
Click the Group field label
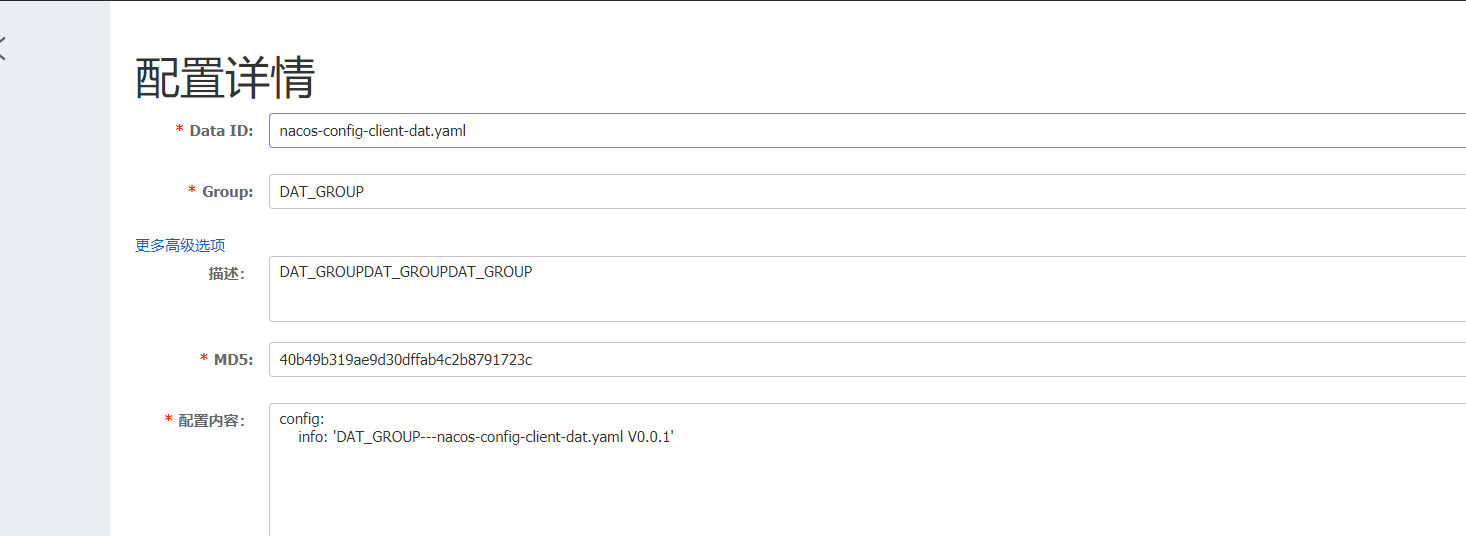tap(228, 191)
